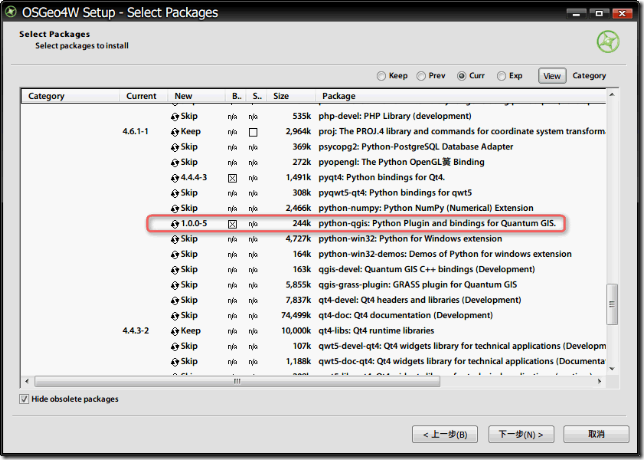Select the Prev radio button
The width and height of the screenshot is (644, 460).
[x=421, y=76]
